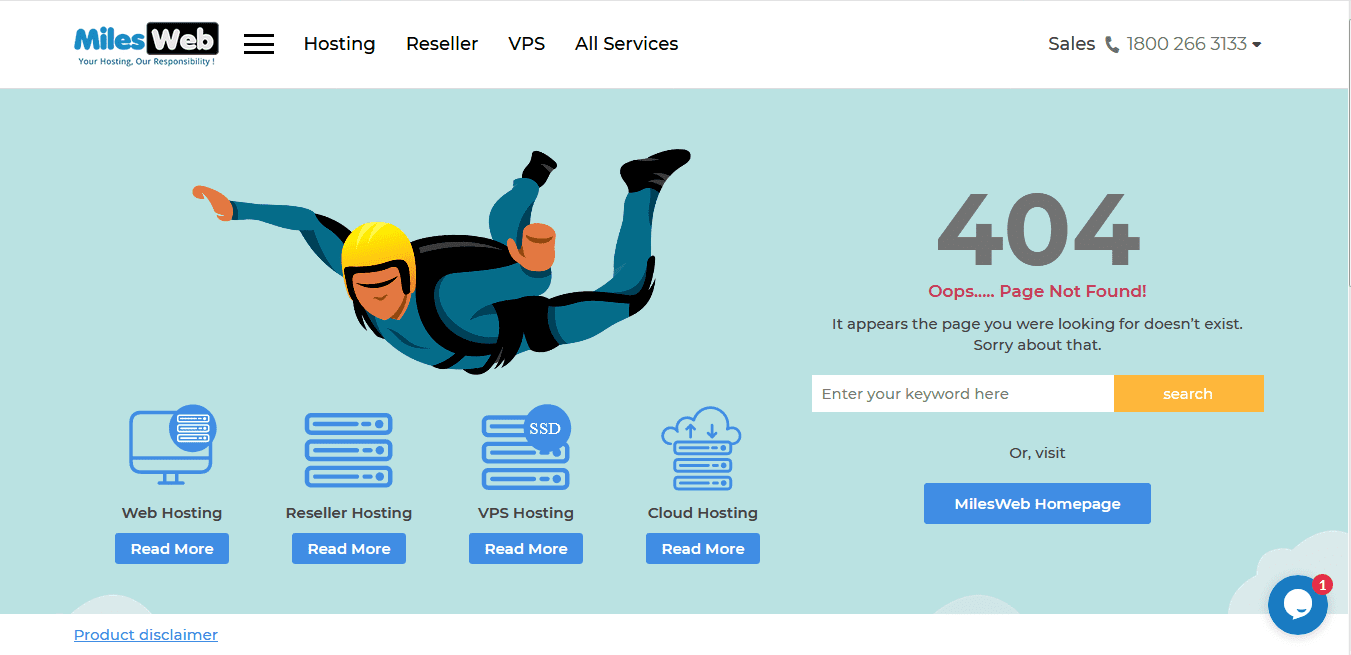
Task: Click Read More under Web Hosting
Action: click(172, 548)
